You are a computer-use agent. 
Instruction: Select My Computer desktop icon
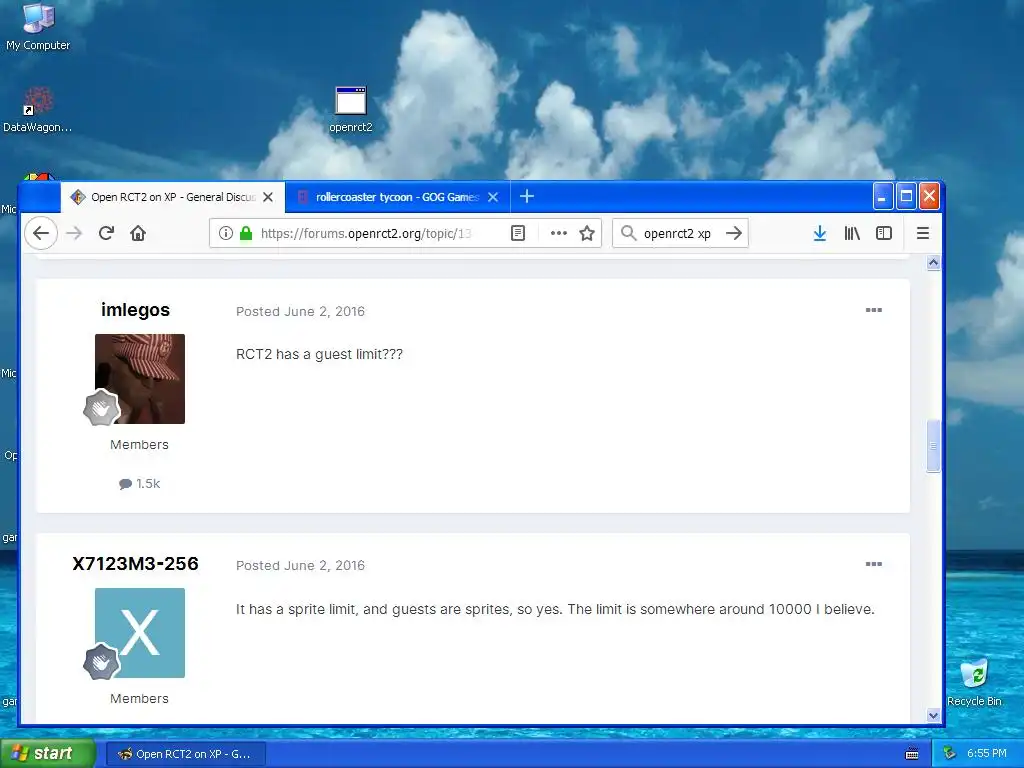coord(38,27)
